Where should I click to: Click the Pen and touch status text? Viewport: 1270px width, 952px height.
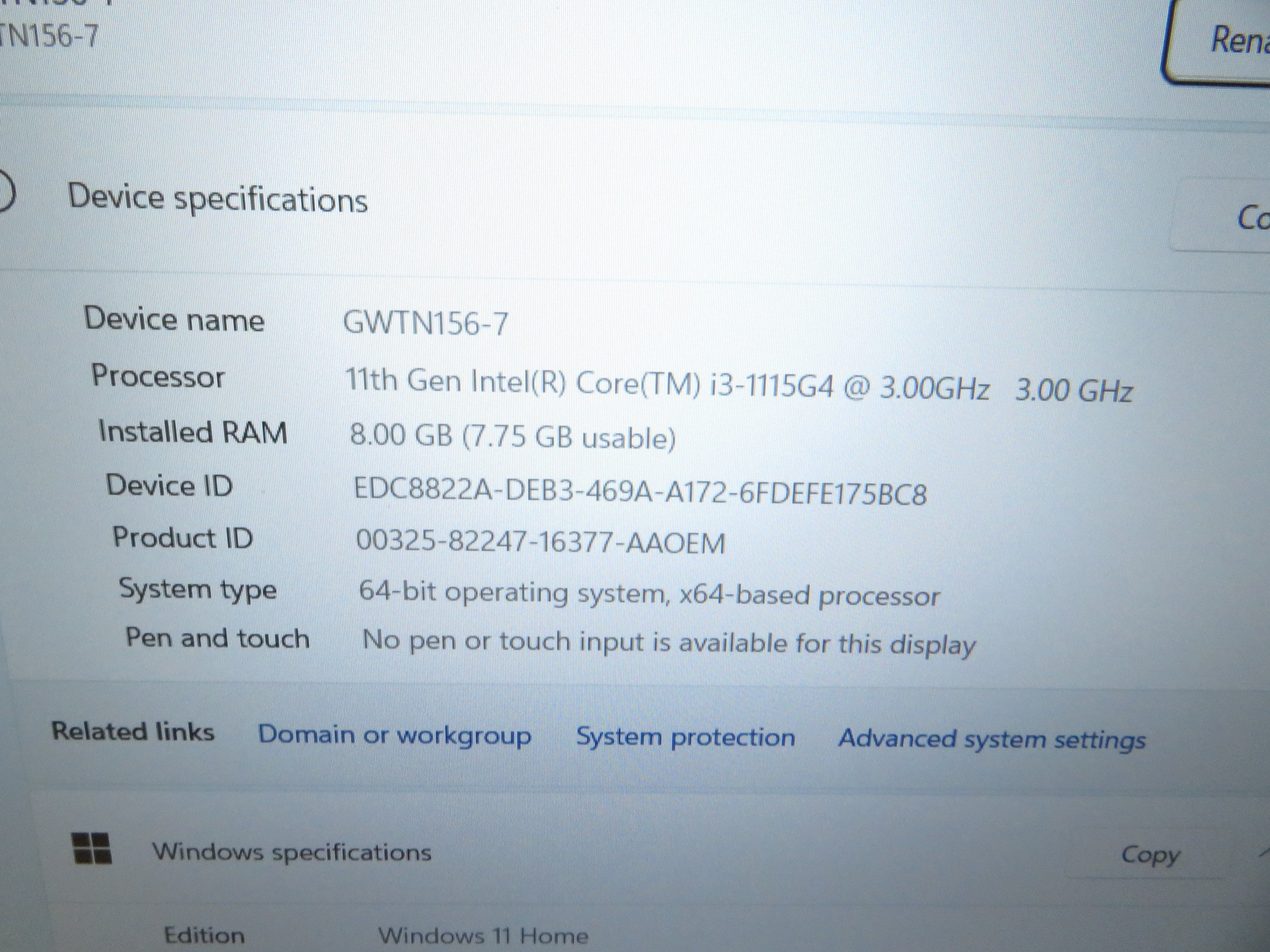[668, 642]
